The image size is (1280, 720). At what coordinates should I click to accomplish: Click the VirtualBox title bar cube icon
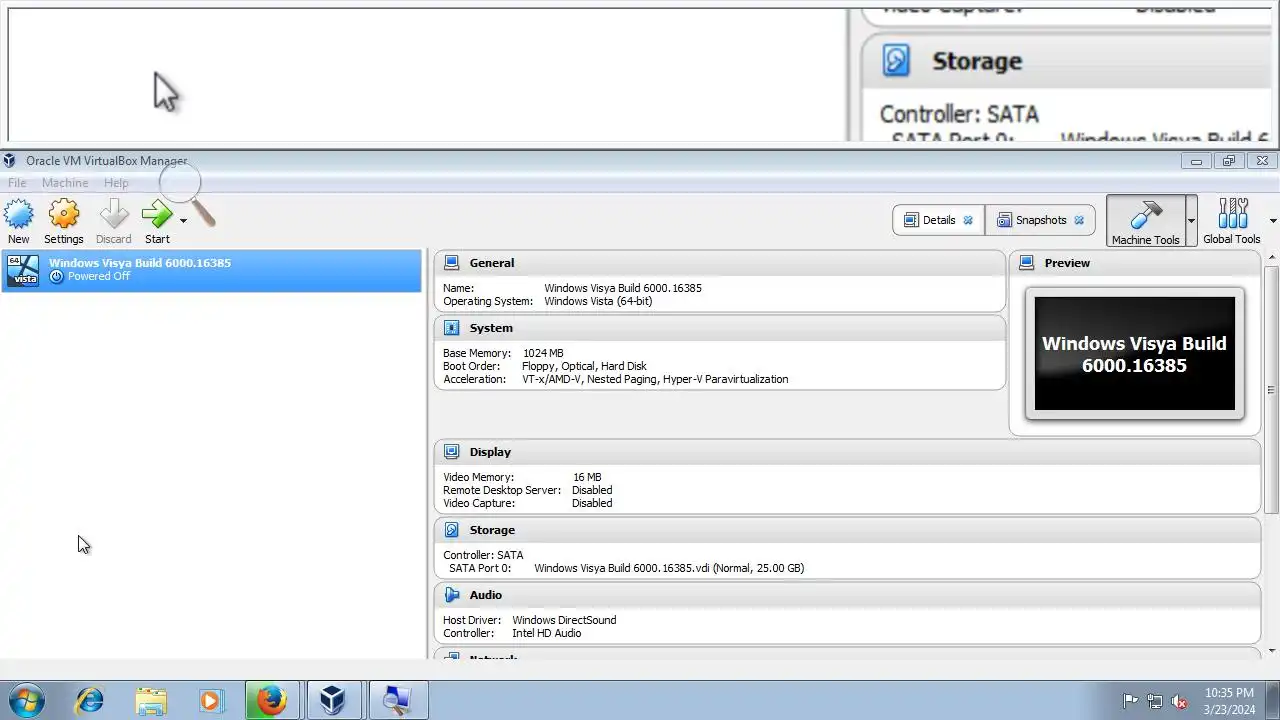pyautogui.click(x=10, y=160)
